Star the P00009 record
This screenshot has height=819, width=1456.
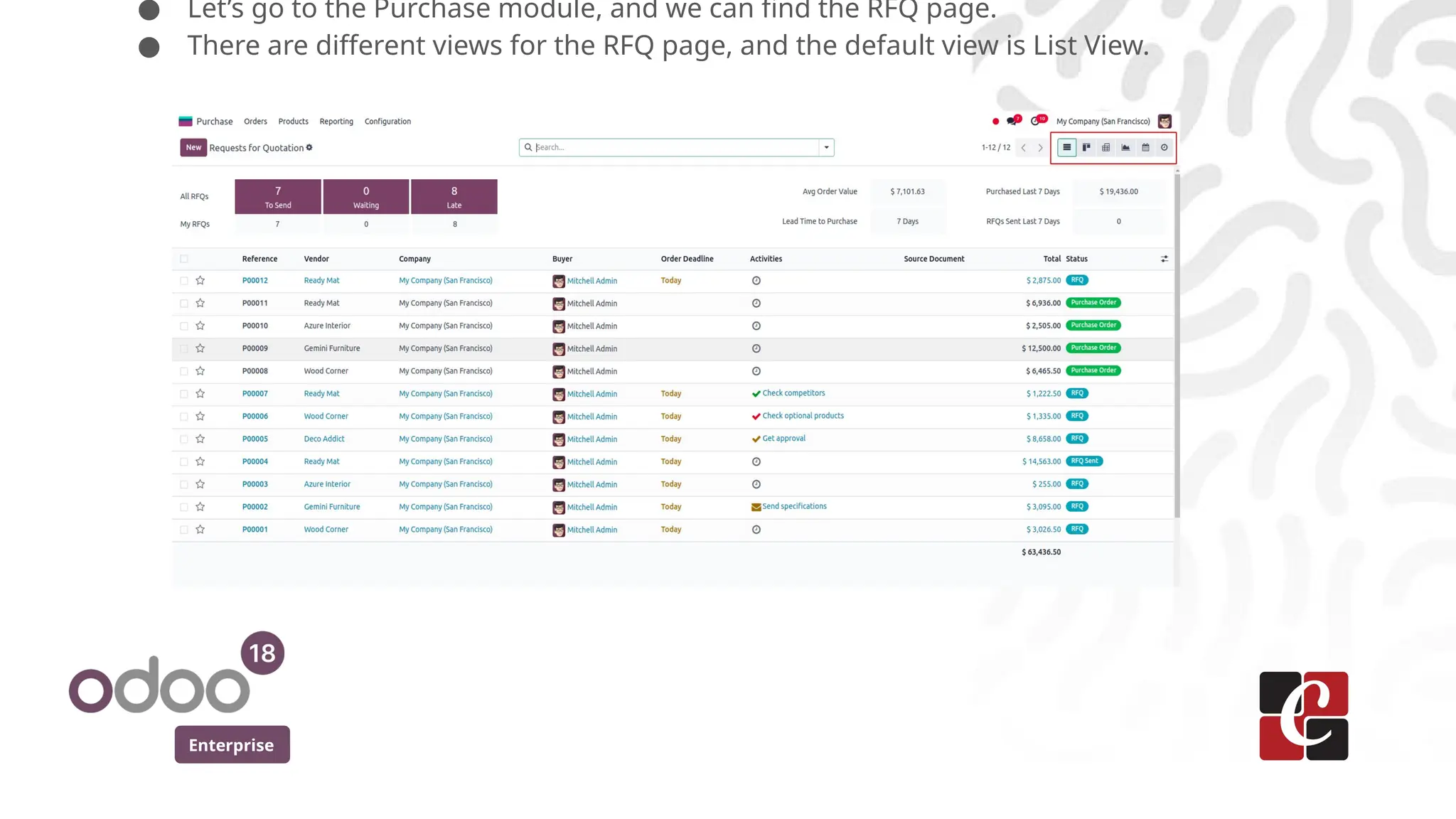(x=200, y=348)
